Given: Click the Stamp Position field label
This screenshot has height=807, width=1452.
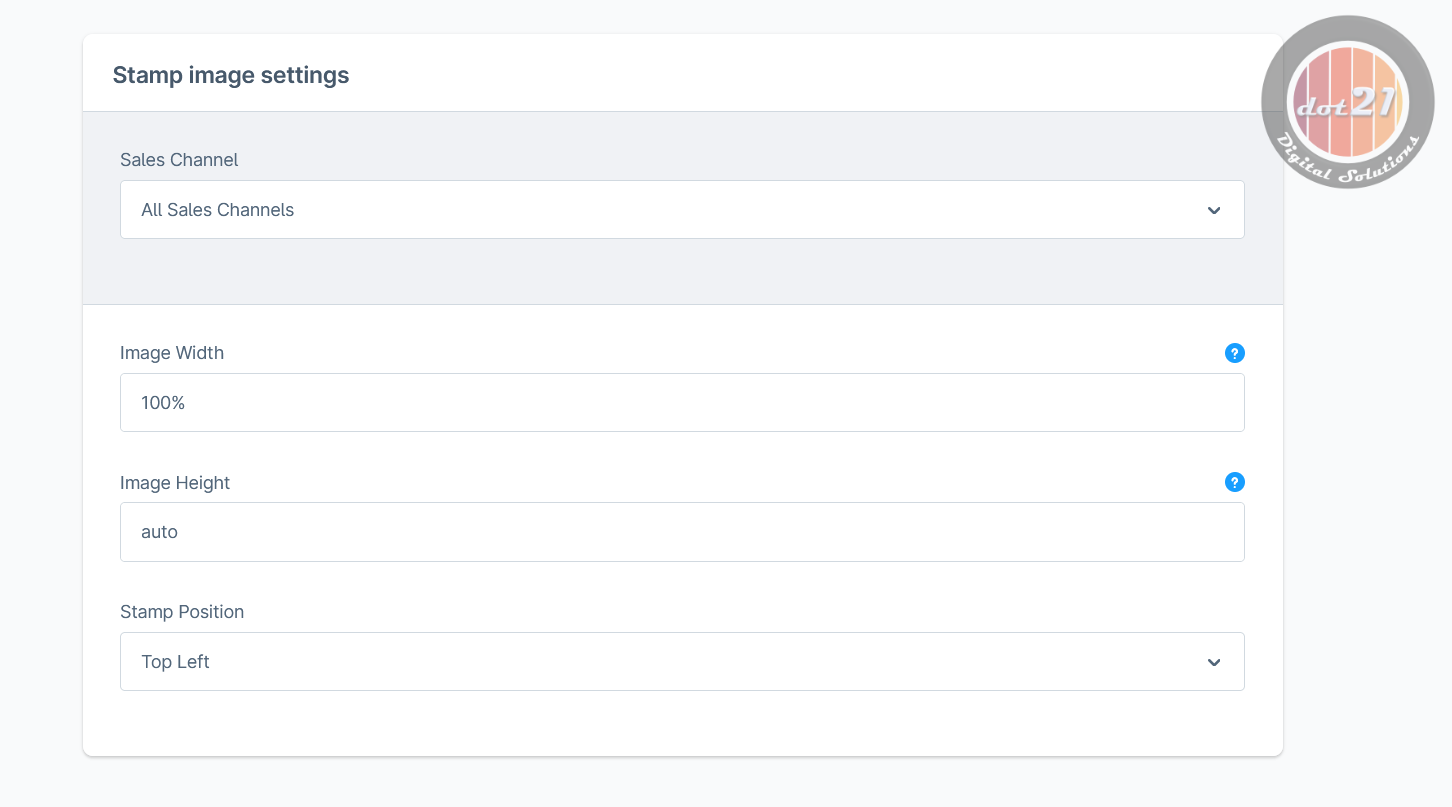Looking at the screenshot, I should click(182, 612).
